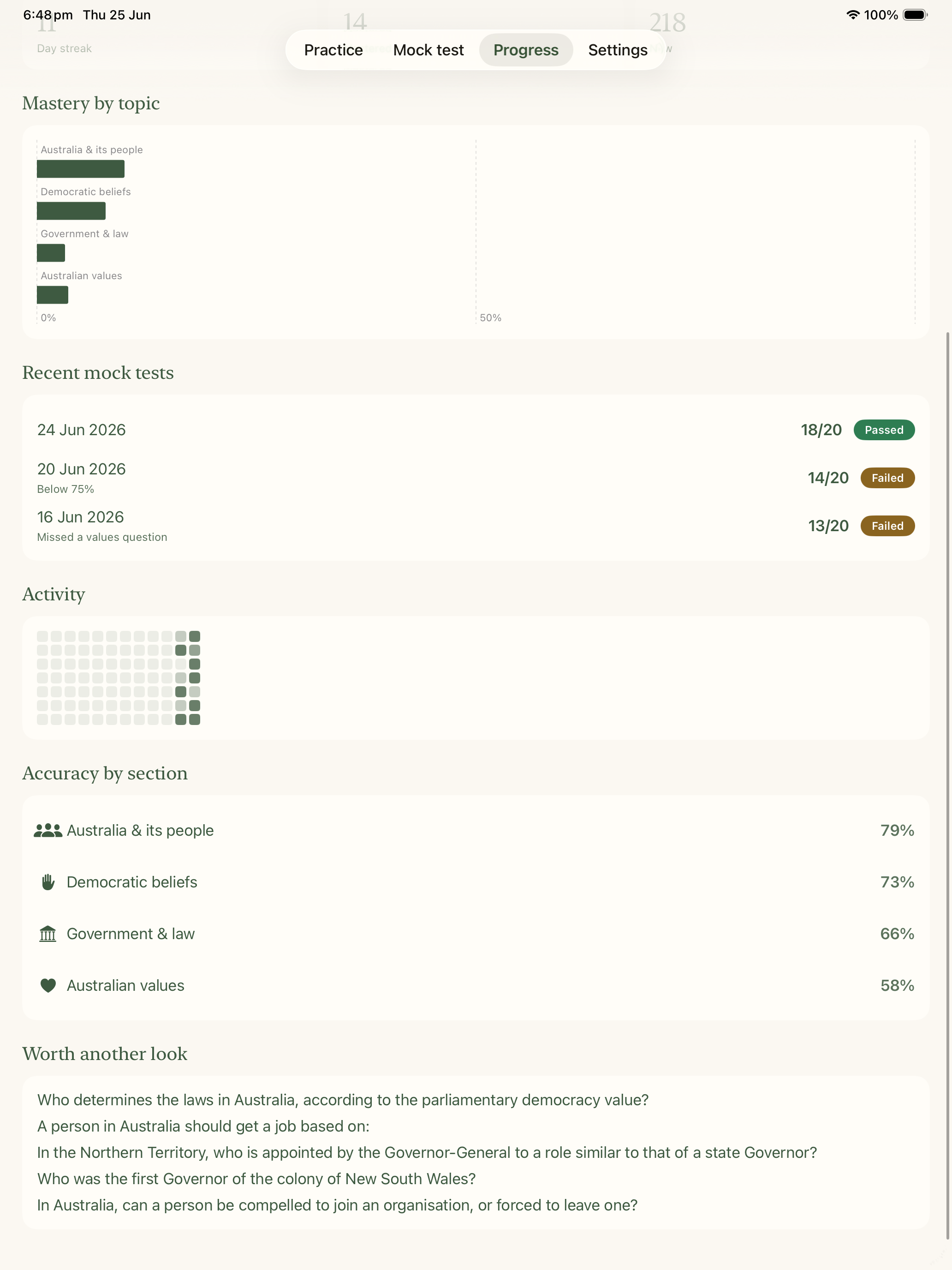Switch to the Practice tab
952x1270 pixels.
click(x=333, y=50)
